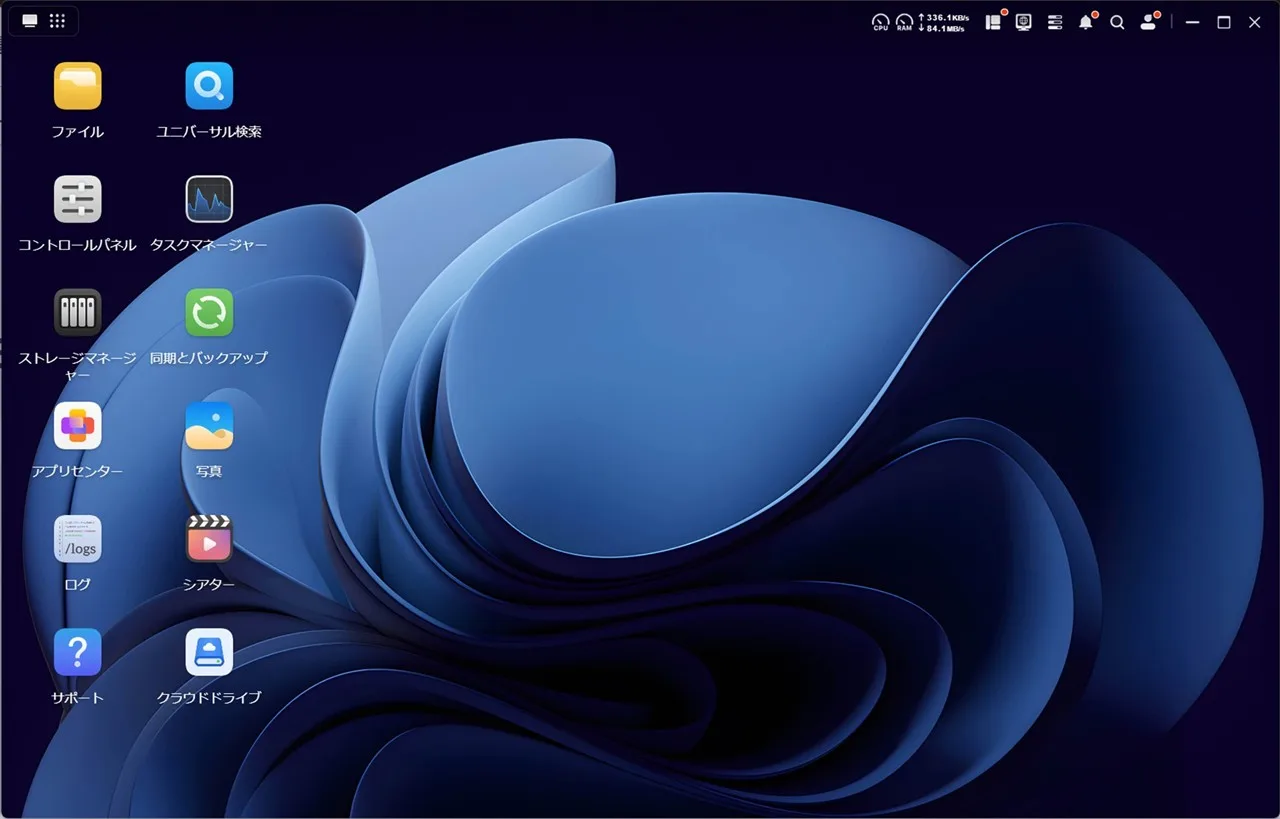
Task: Open ストレージマネージャー storage manager
Action: click(77, 313)
